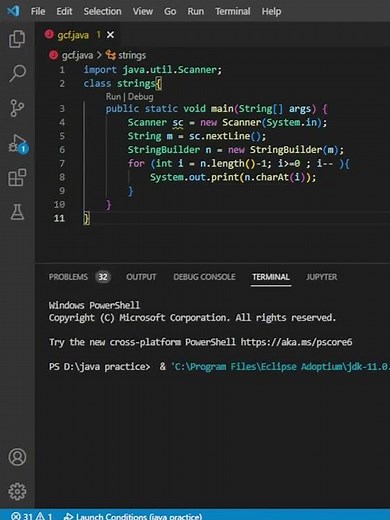Click the strings class symbol in breadcrumb
The width and height of the screenshot is (390, 520).
click(x=126, y=55)
